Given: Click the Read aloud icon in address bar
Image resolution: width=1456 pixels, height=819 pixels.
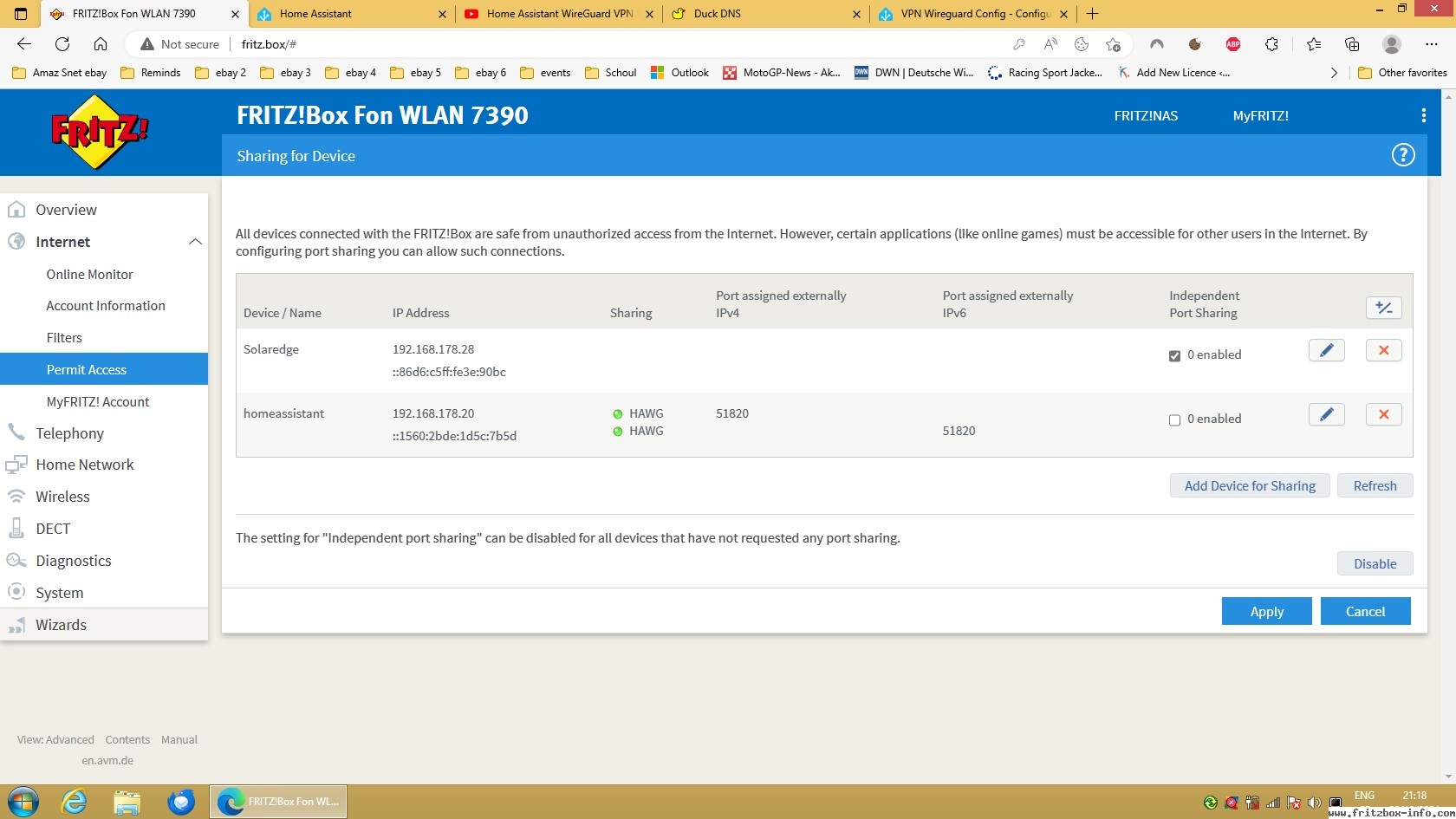Looking at the screenshot, I should pyautogui.click(x=1050, y=44).
